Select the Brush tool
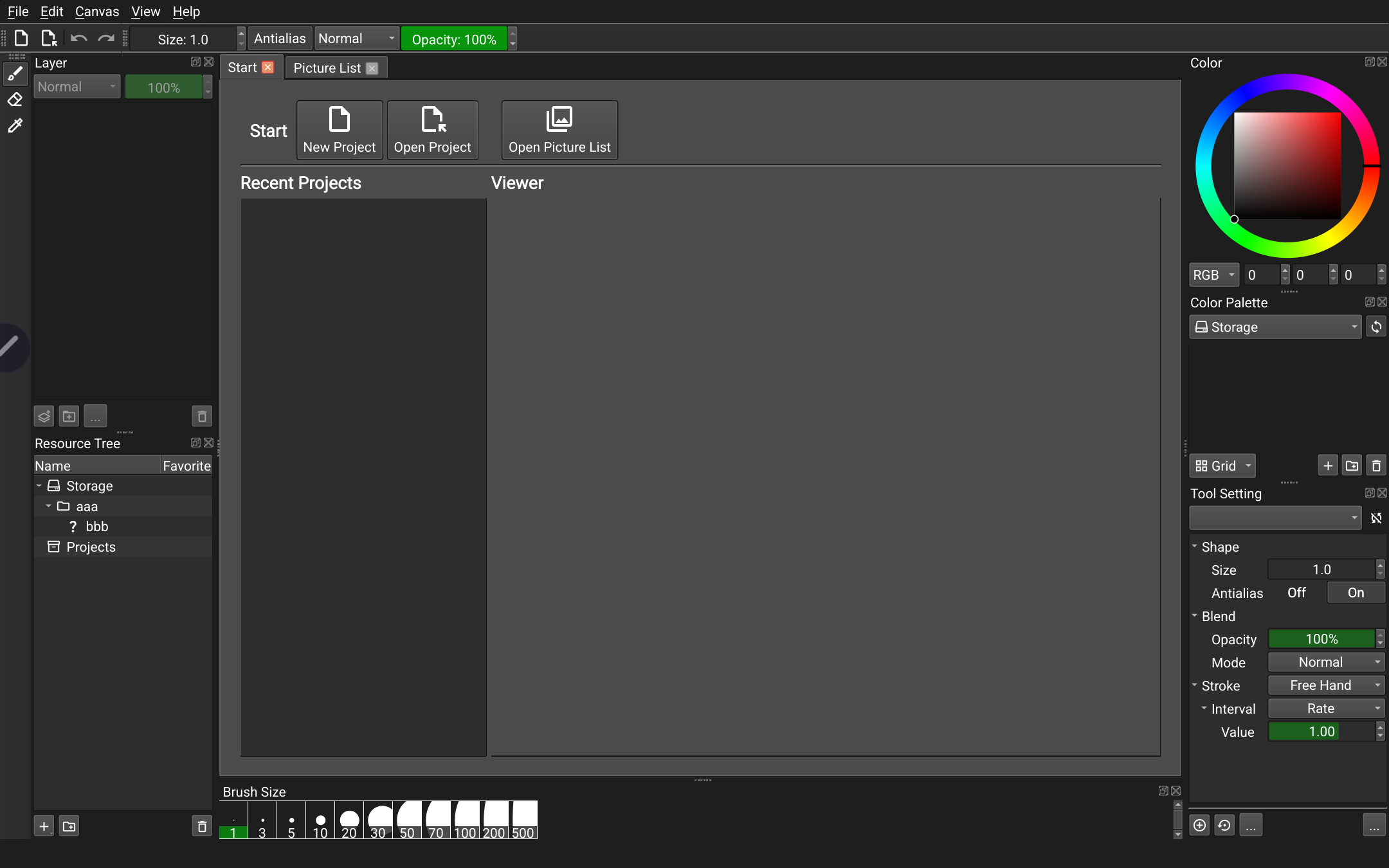Viewport: 1389px width, 868px height. [x=15, y=73]
